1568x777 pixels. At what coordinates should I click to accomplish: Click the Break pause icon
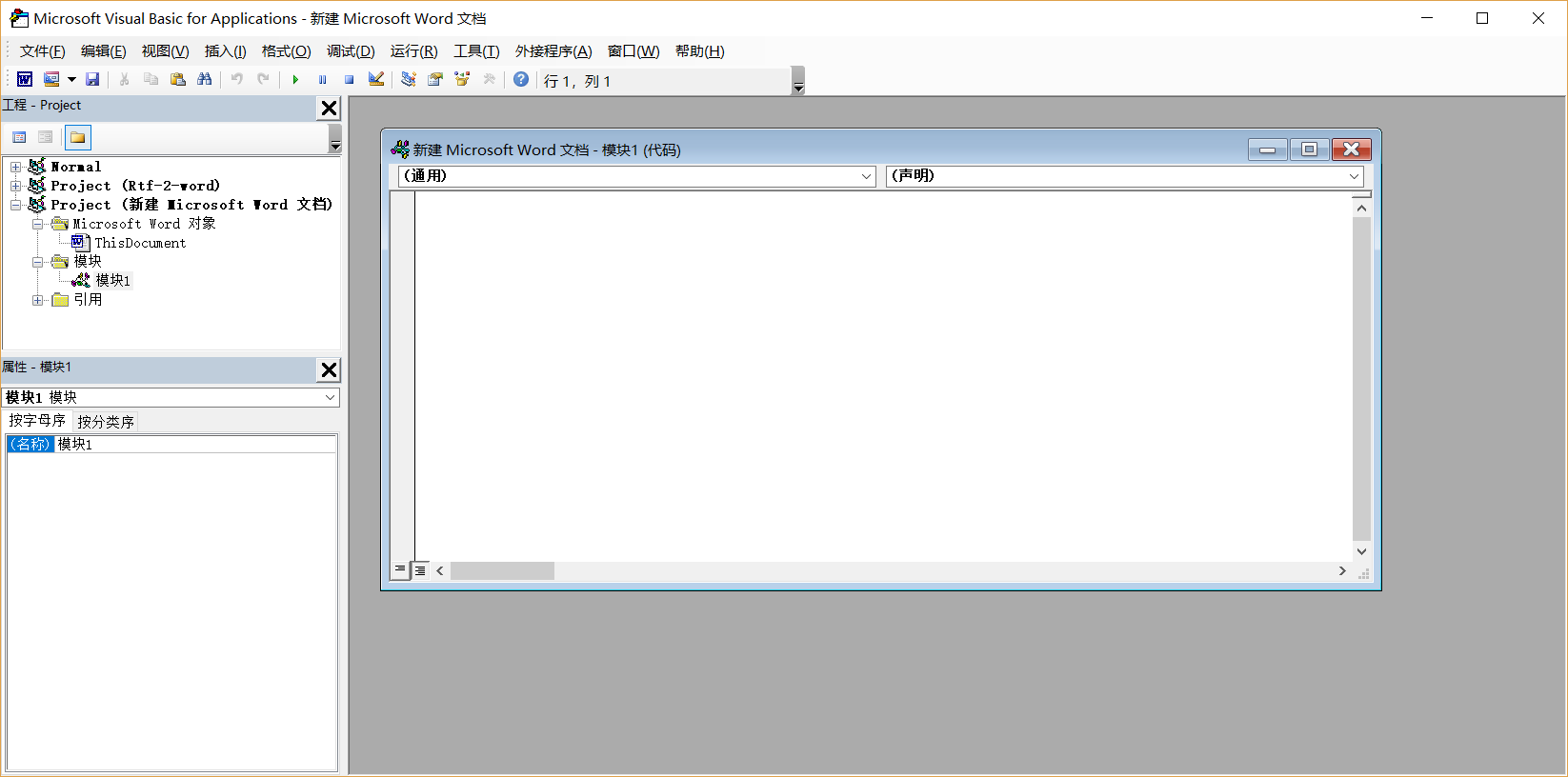(x=322, y=79)
